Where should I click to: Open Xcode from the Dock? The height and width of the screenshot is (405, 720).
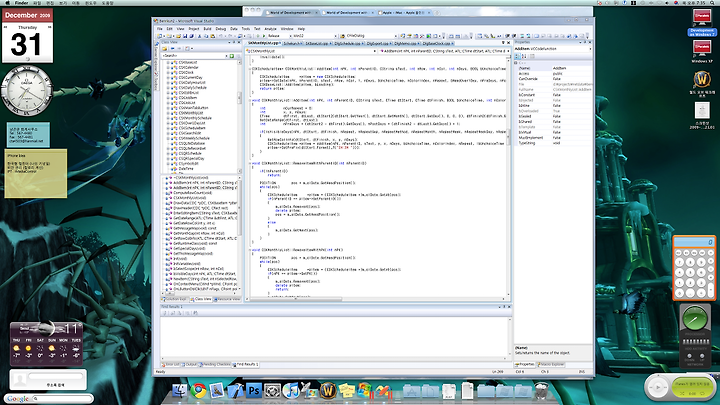(235, 390)
